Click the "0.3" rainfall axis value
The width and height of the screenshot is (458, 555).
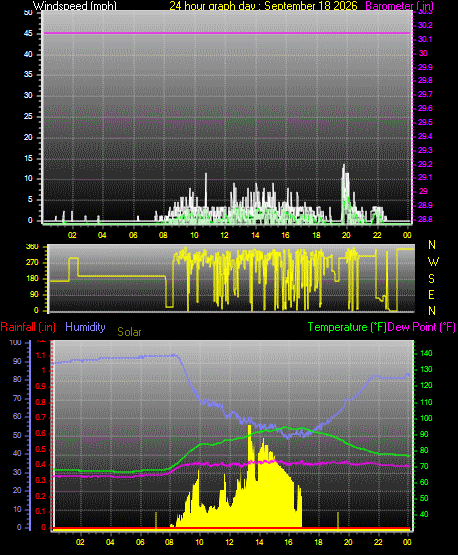pos(41,480)
